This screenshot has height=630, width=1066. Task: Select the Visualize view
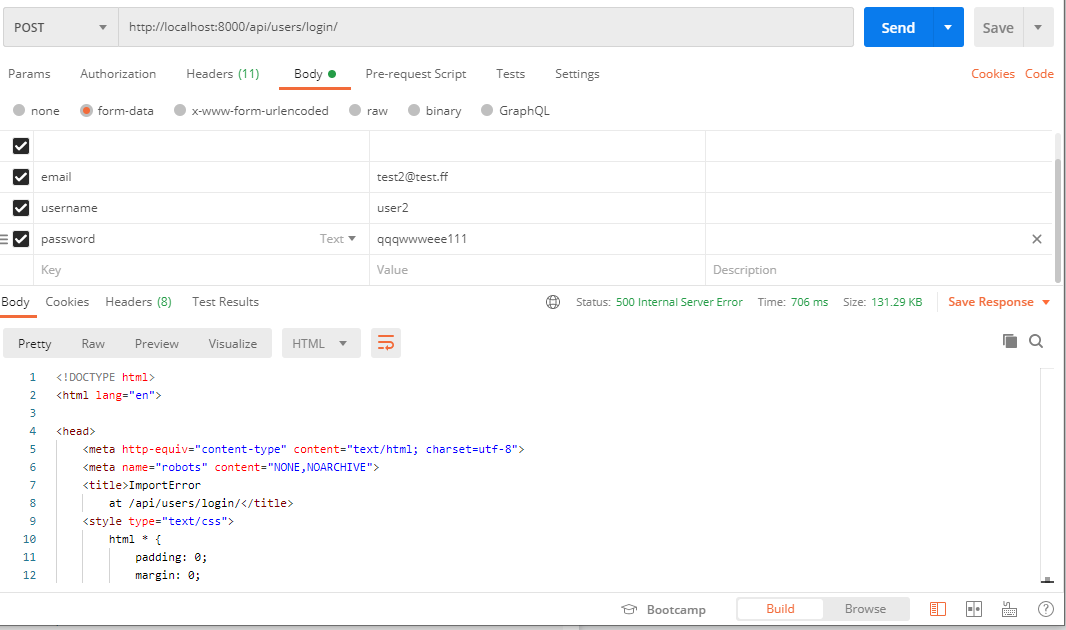click(x=233, y=343)
